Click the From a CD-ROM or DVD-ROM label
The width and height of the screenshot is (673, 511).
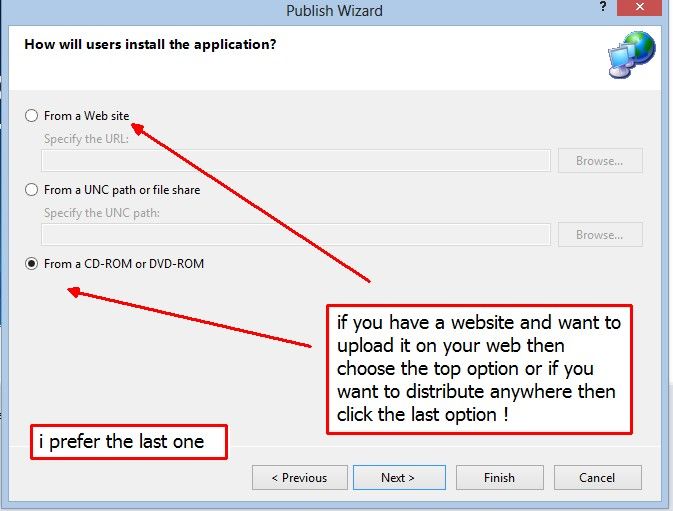[124, 263]
